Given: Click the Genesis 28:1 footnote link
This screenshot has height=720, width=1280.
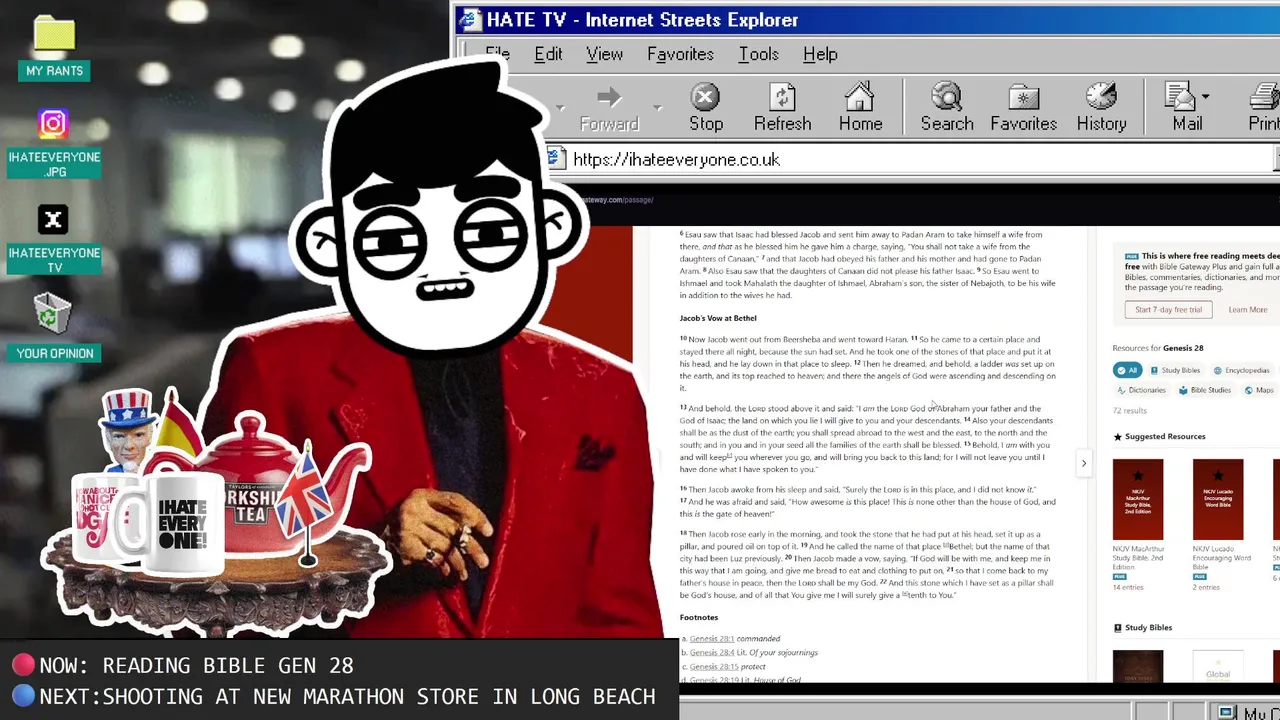Looking at the screenshot, I should [x=711, y=639].
